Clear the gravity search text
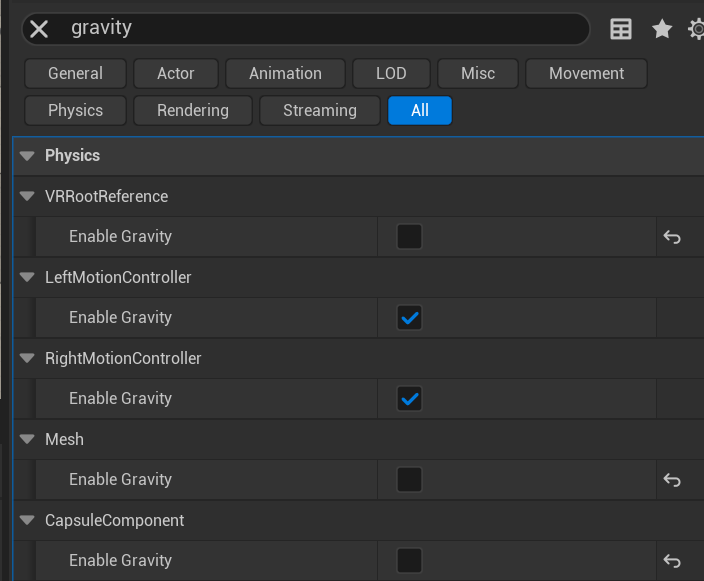Viewport: 704px width, 581px height. (x=39, y=29)
